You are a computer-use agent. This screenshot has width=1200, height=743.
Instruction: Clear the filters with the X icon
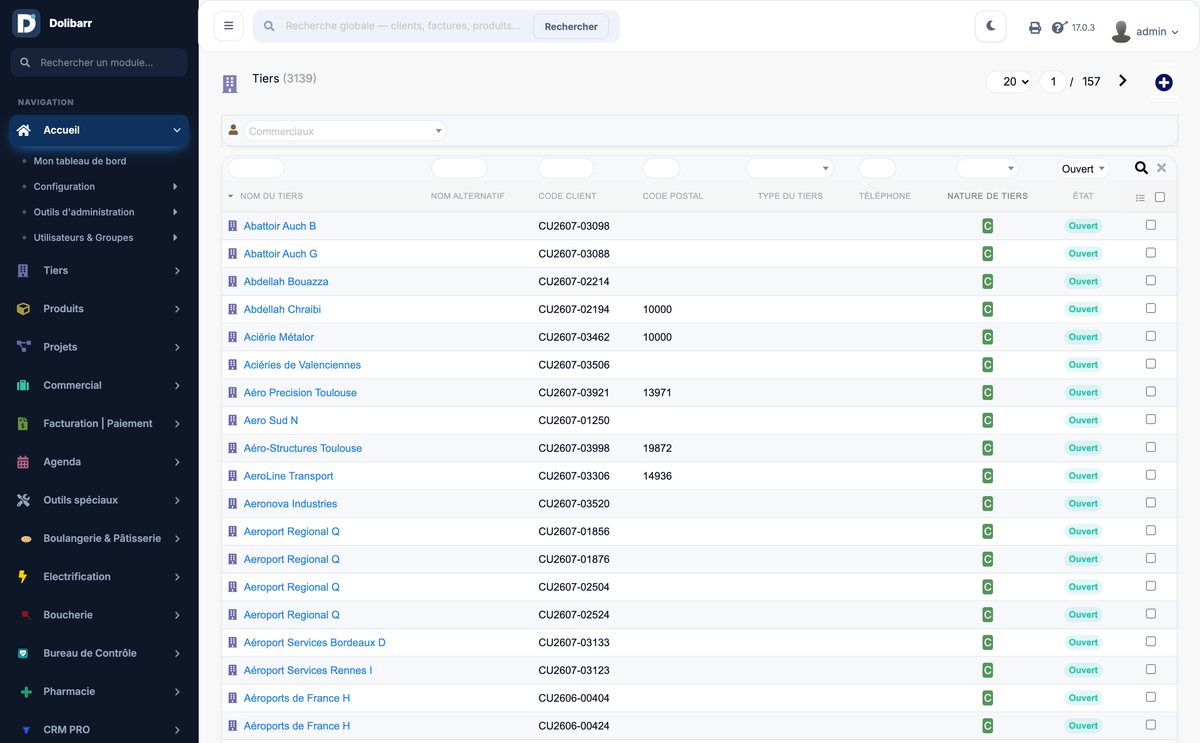click(1162, 168)
